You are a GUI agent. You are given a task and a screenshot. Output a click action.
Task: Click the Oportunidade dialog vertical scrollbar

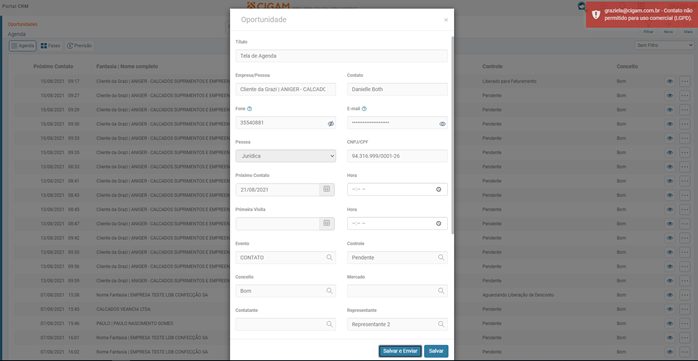(x=452, y=134)
